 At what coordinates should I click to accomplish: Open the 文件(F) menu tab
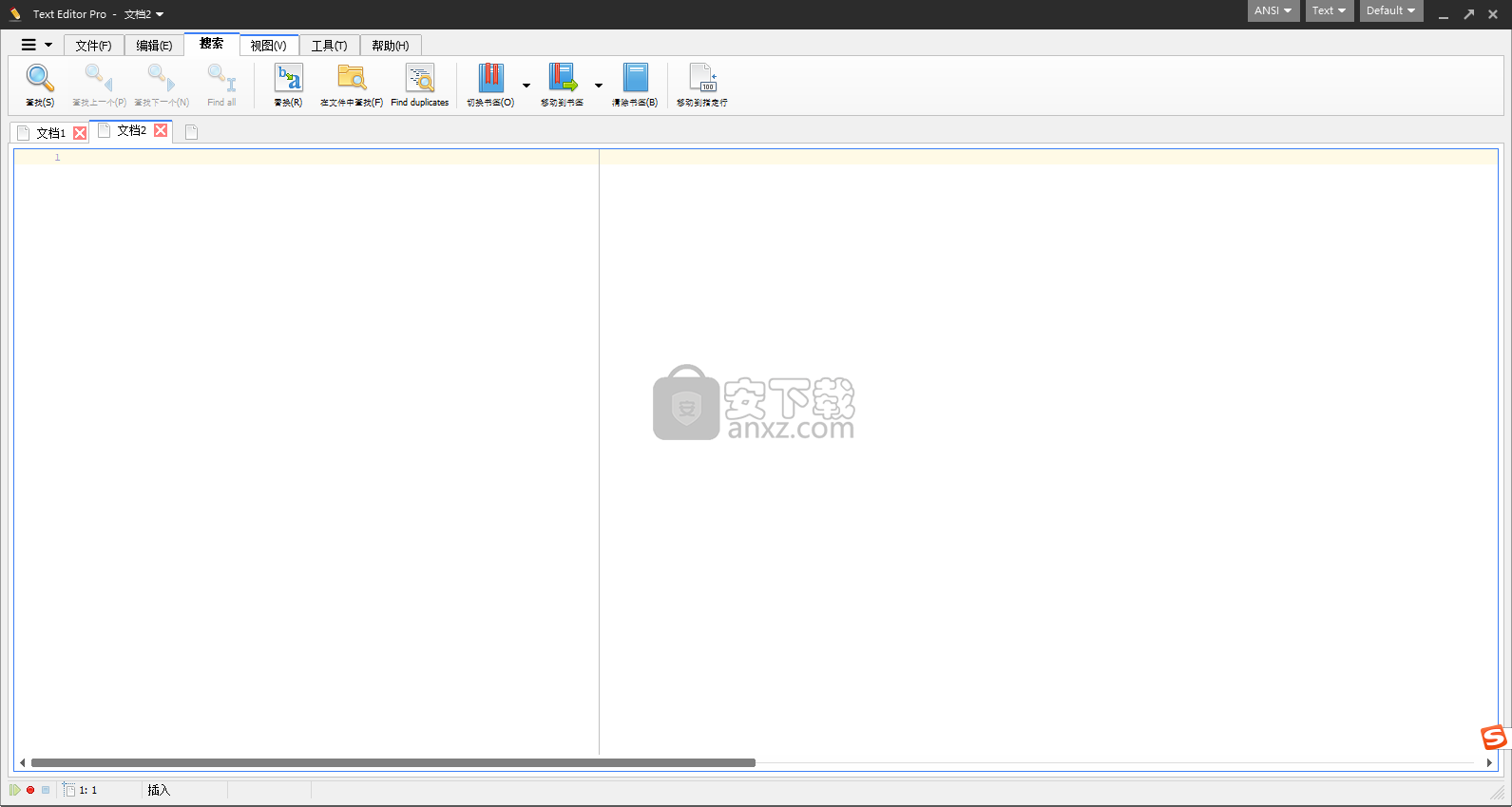(94, 46)
